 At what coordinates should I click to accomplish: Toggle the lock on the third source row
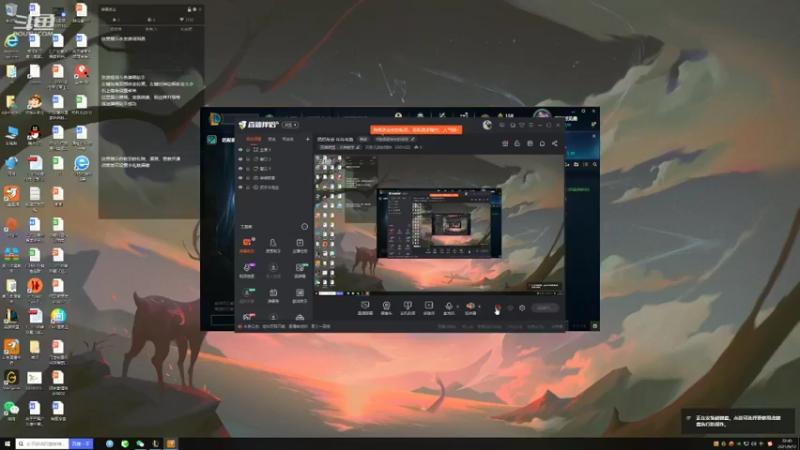(x=248, y=168)
